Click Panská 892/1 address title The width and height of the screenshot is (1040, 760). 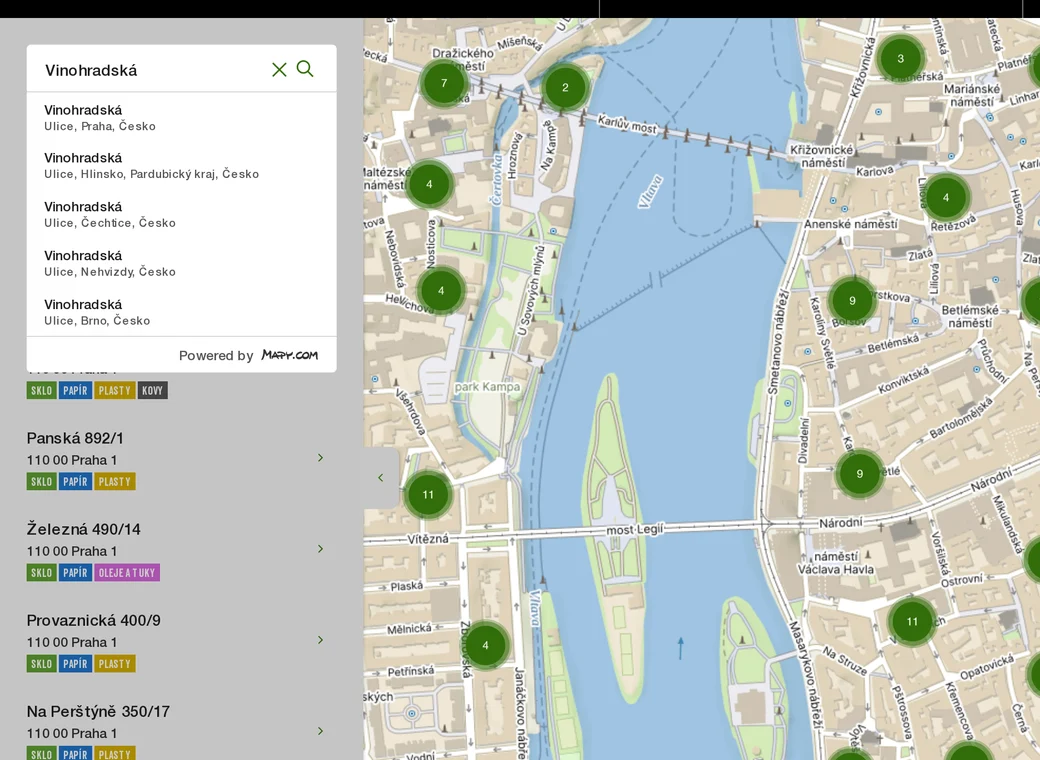[x=75, y=438]
